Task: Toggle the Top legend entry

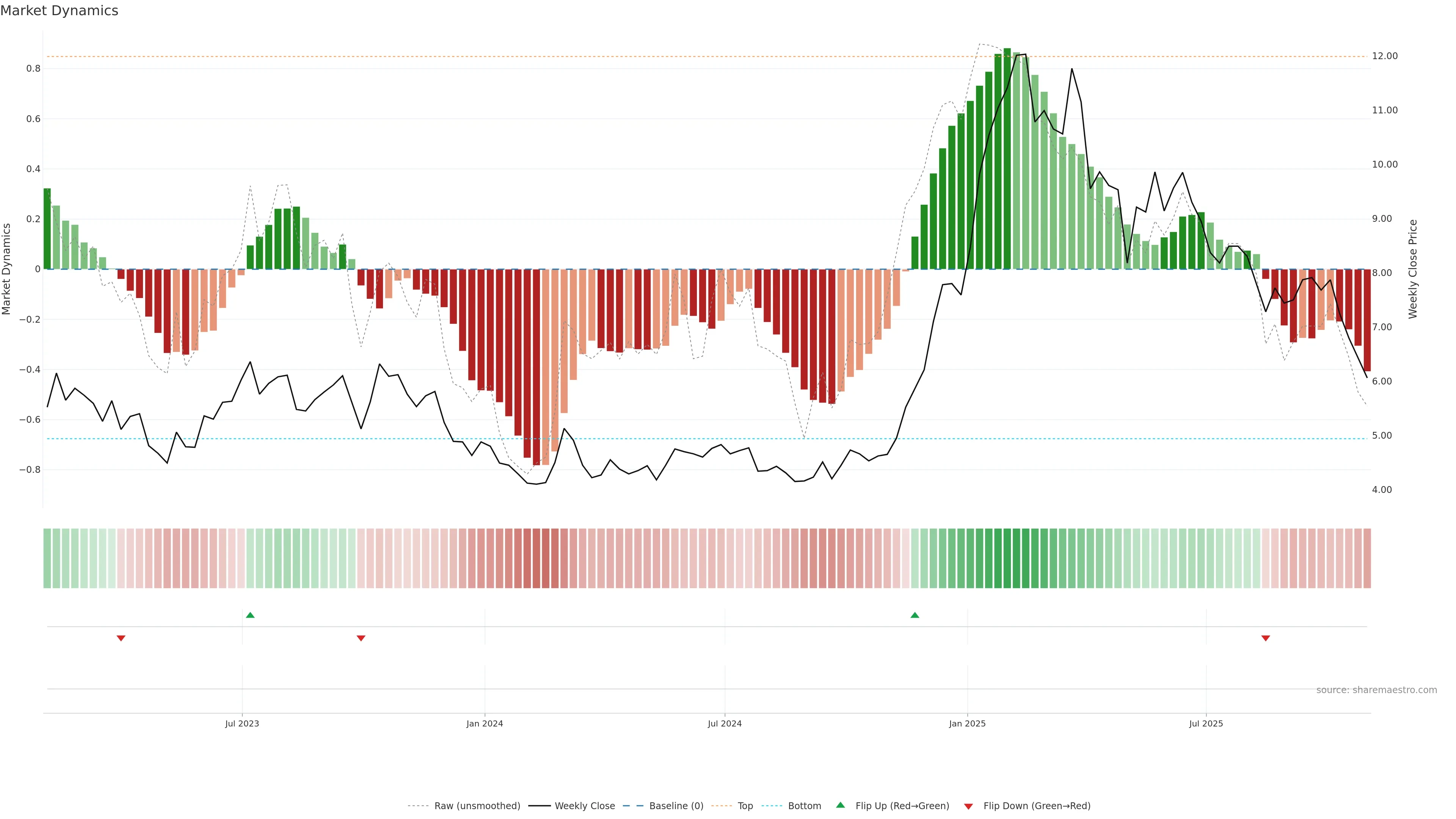Action: click(745, 806)
